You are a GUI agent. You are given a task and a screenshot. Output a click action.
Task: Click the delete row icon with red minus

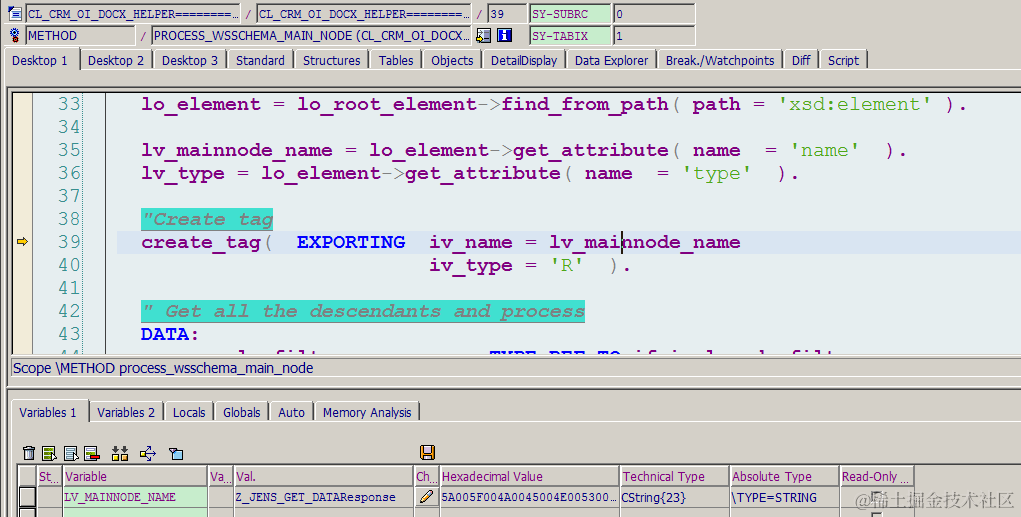coord(92,453)
